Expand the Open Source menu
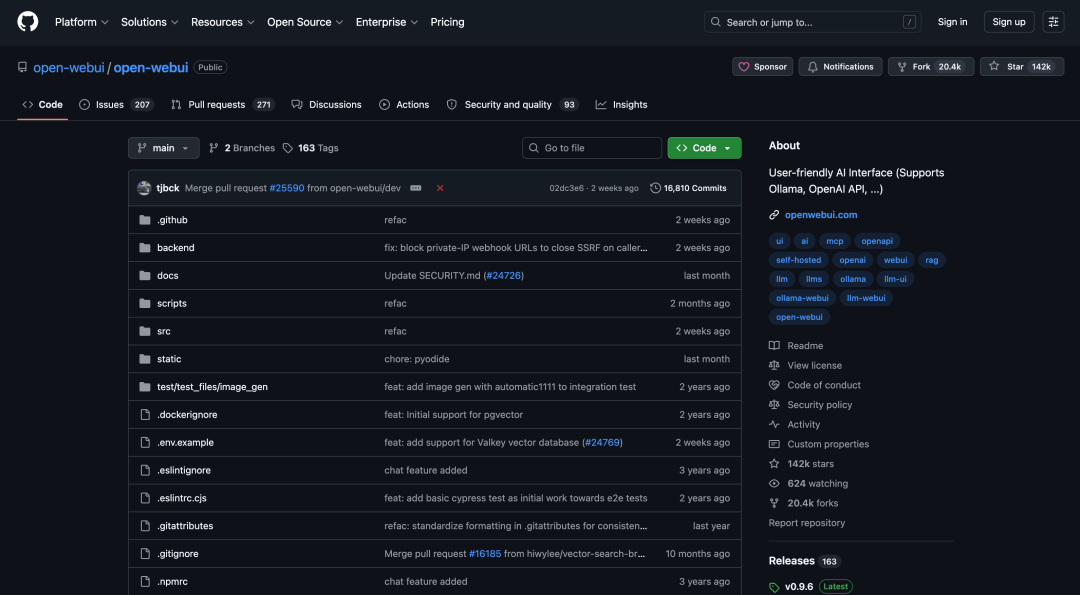The image size is (1080, 595). point(305,22)
